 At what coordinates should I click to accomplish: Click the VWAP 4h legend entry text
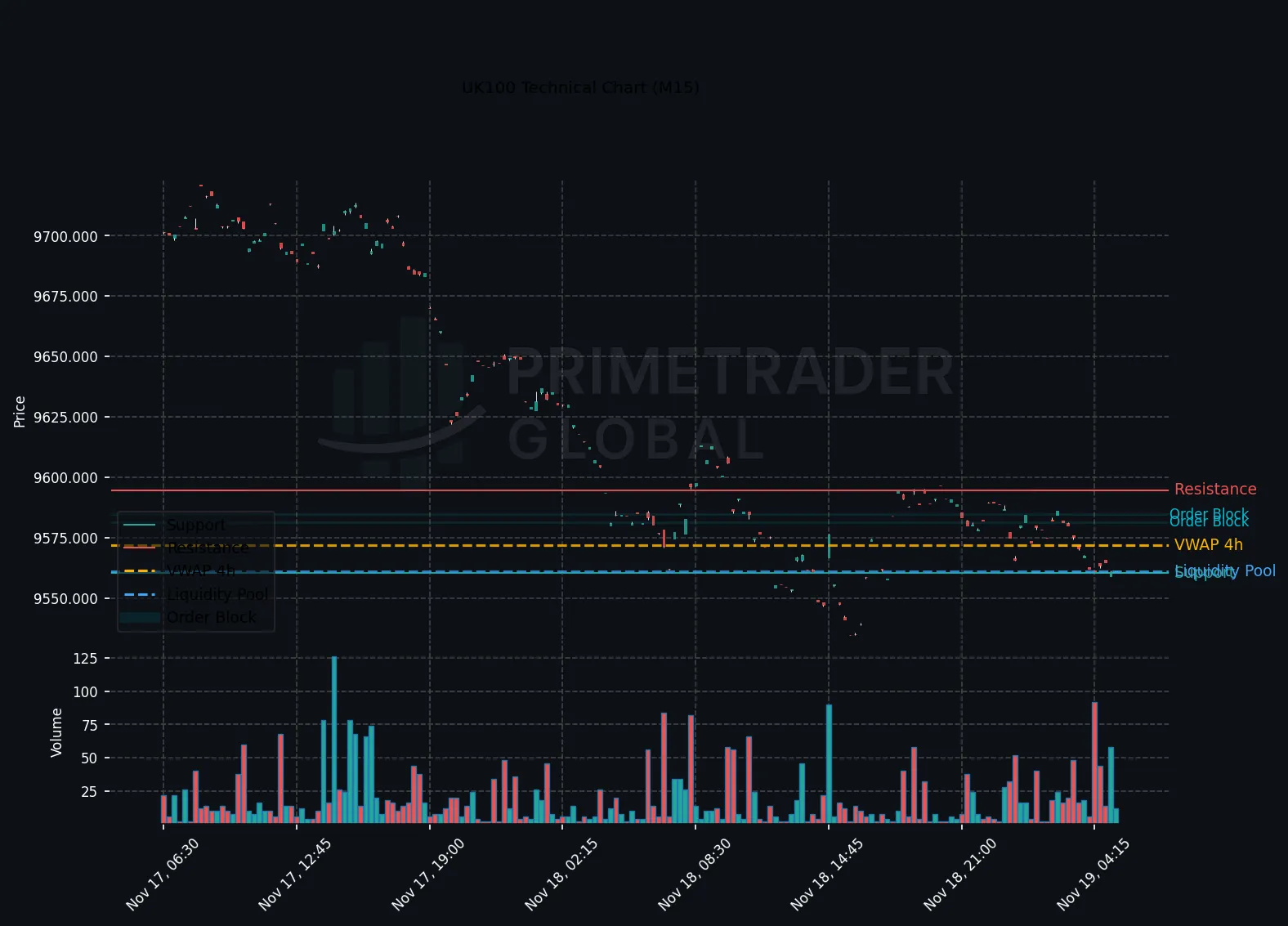click(201, 570)
